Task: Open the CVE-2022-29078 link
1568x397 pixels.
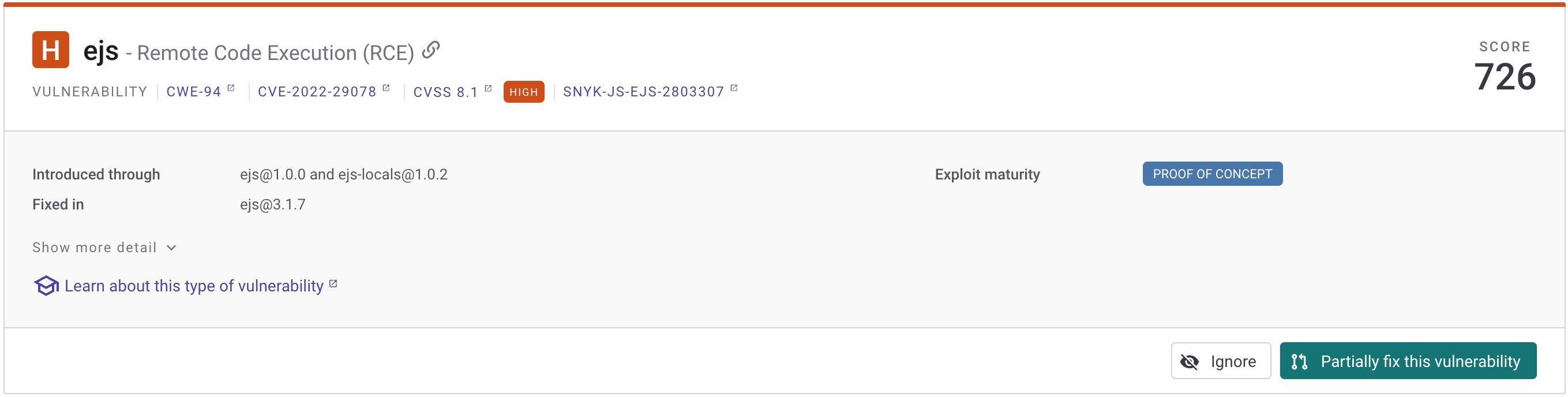Action: coord(317,92)
